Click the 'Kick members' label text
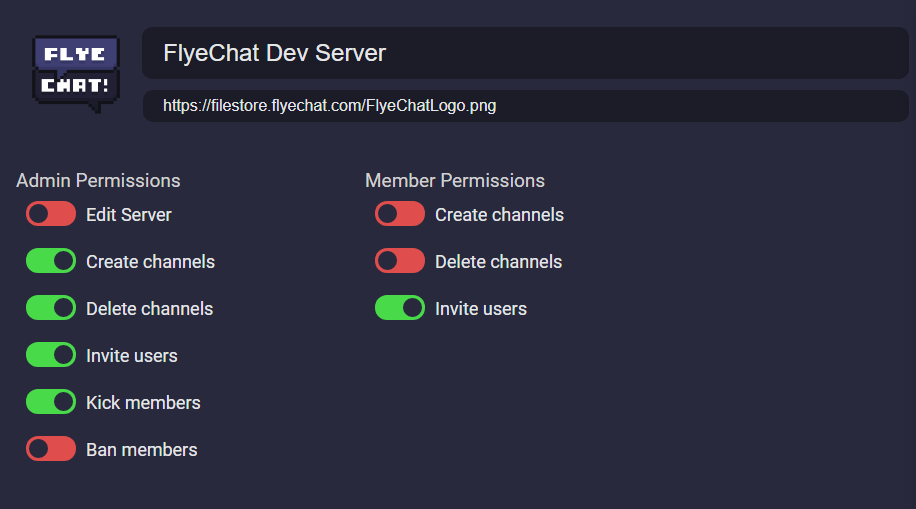916x509 pixels. (143, 403)
